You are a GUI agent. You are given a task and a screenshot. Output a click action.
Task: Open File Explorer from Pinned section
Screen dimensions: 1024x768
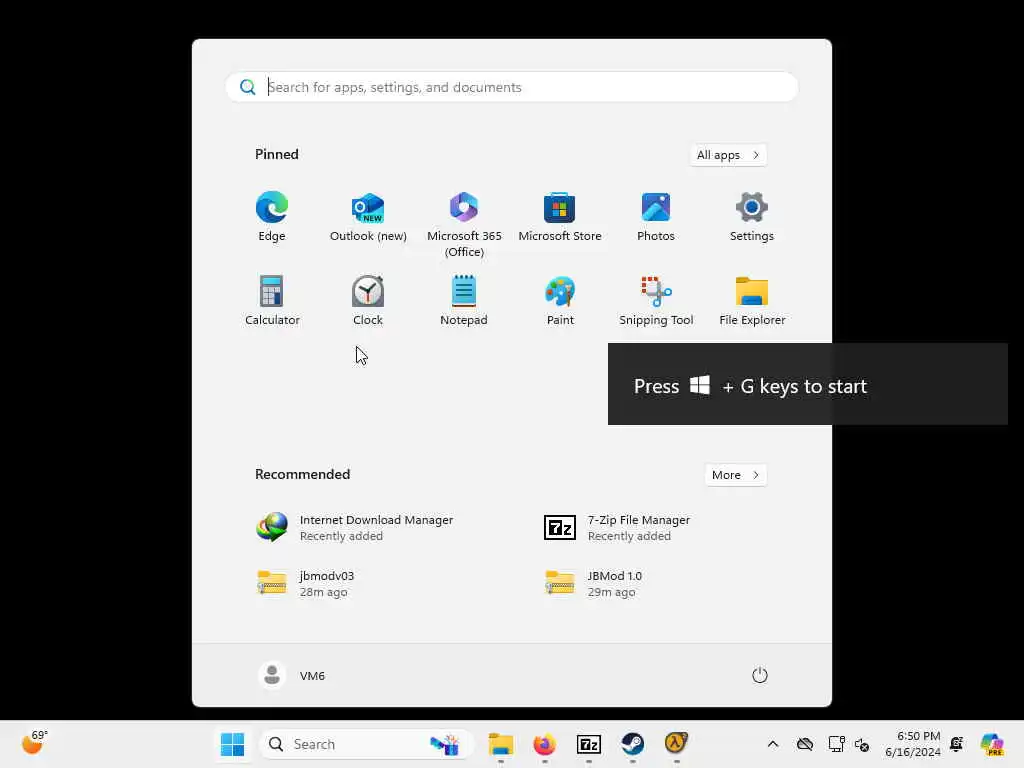pos(752,301)
